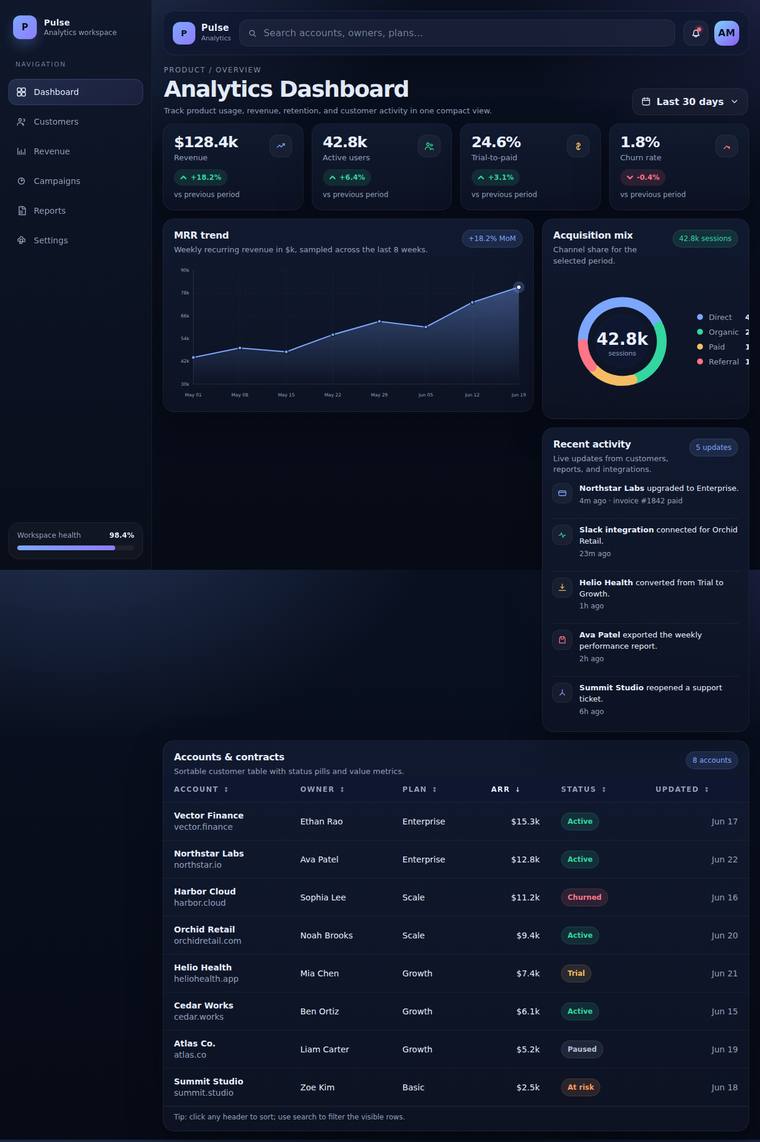The height and width of the screenshot is (1142, 760).
Task: Click the search accounts input field
Action: [x=457, y=33]
